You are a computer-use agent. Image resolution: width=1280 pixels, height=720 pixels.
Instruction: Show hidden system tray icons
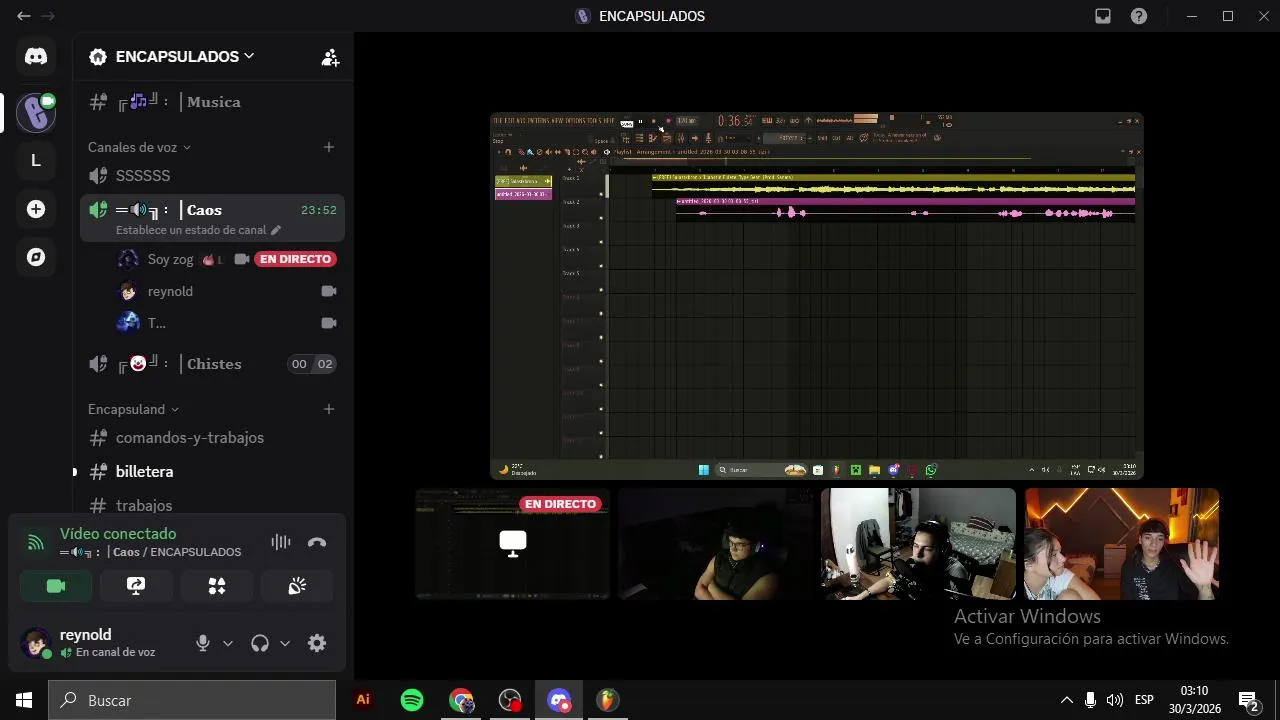pos(1066,700)
